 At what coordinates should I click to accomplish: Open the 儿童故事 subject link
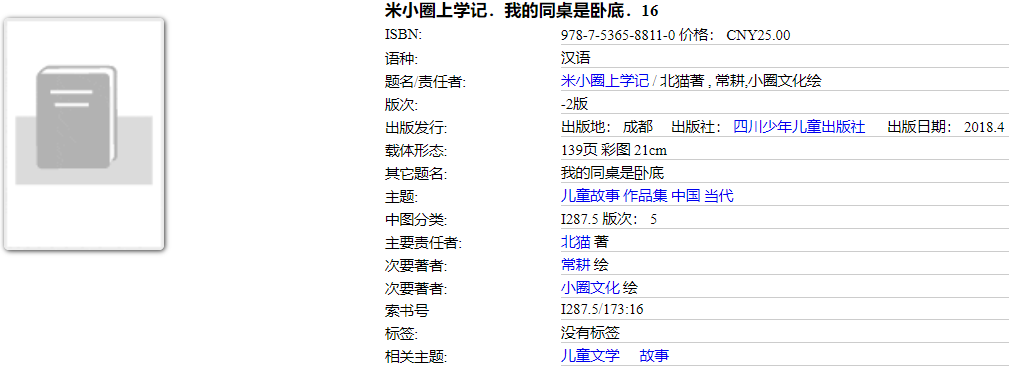(590, 196)
